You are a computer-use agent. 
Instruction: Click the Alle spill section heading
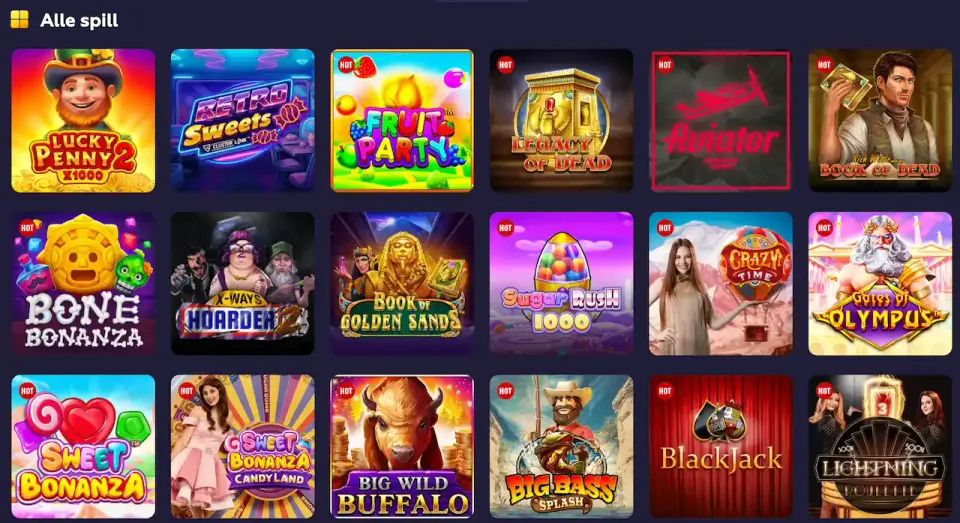click(79, 20)
